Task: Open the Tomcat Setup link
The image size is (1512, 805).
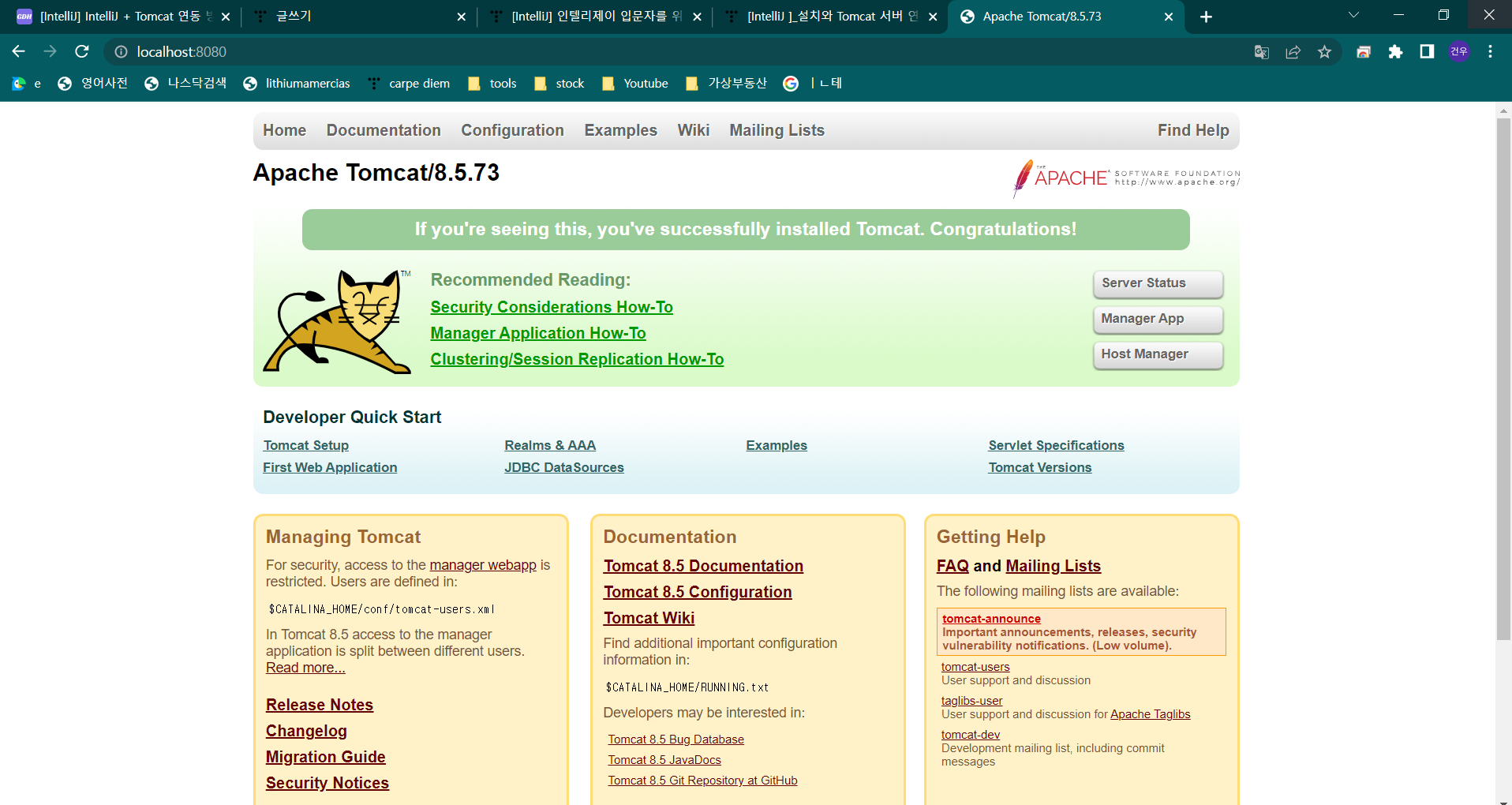Action: pyautogui.click(x=306, y=445)
